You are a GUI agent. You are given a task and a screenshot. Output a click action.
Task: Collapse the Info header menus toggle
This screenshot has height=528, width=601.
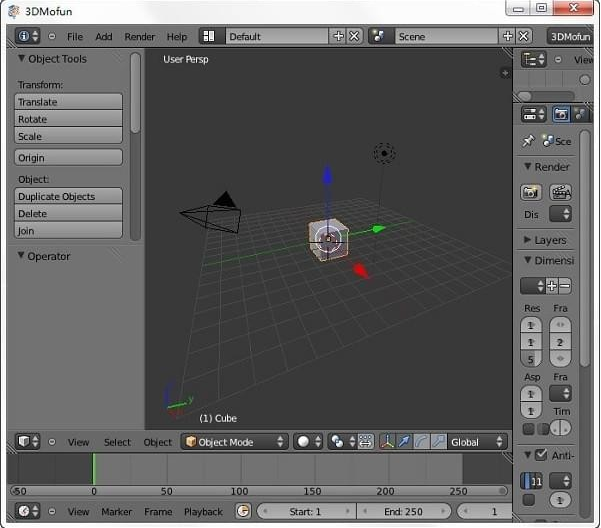pos(52,36)
